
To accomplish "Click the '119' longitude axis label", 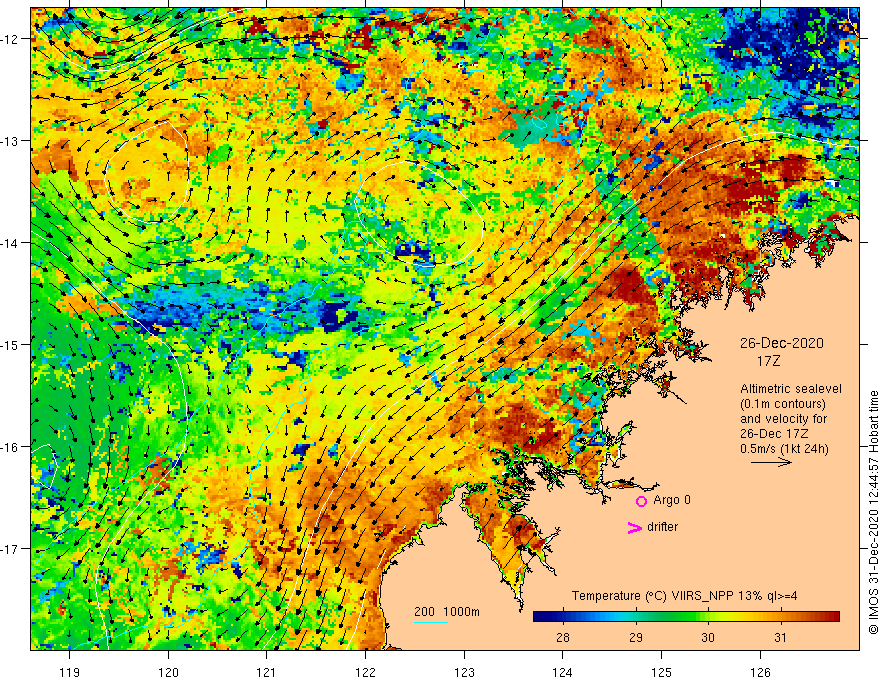I will [70, 672].
